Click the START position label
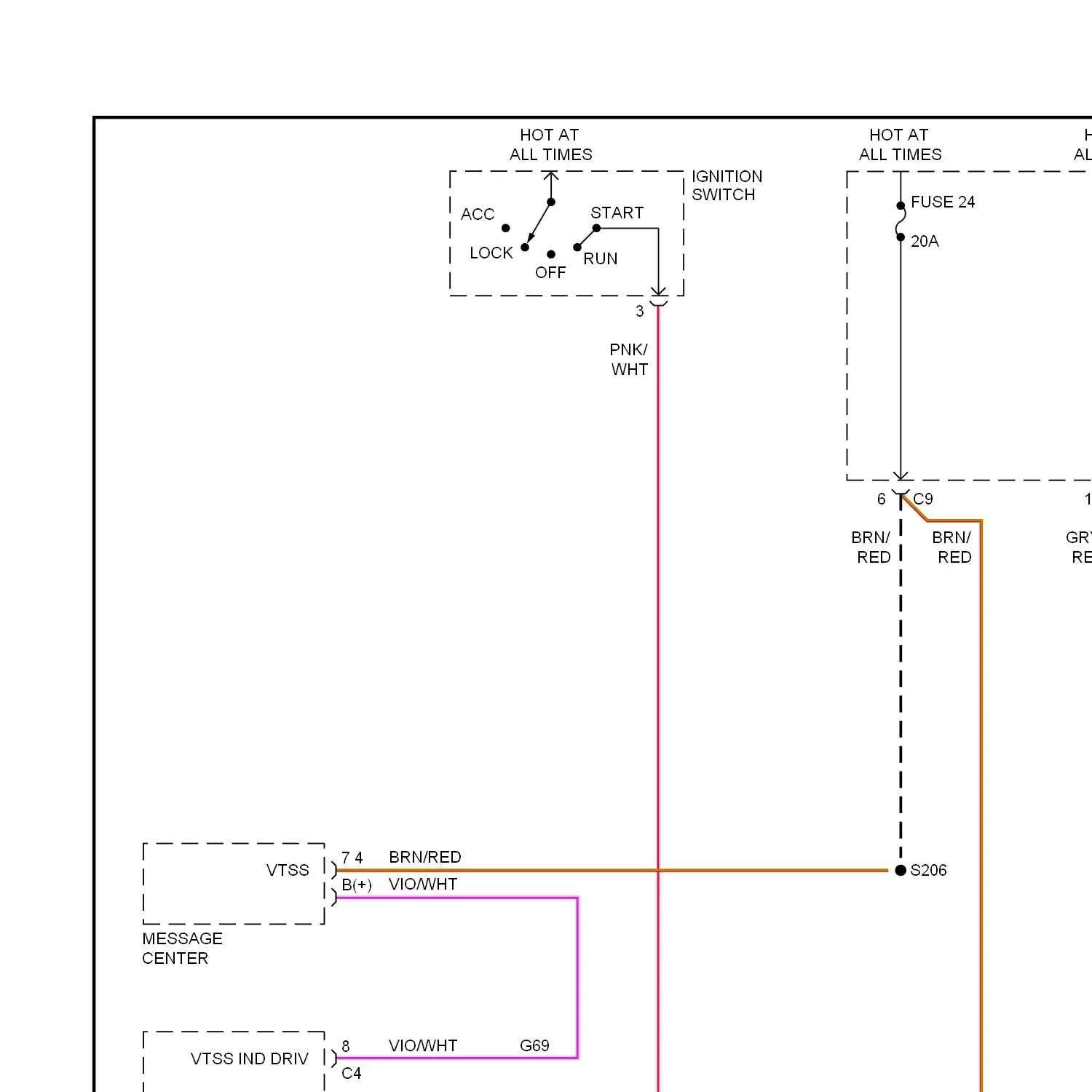Viewport: 1092px width, 1092px height. tap(617, 213)
